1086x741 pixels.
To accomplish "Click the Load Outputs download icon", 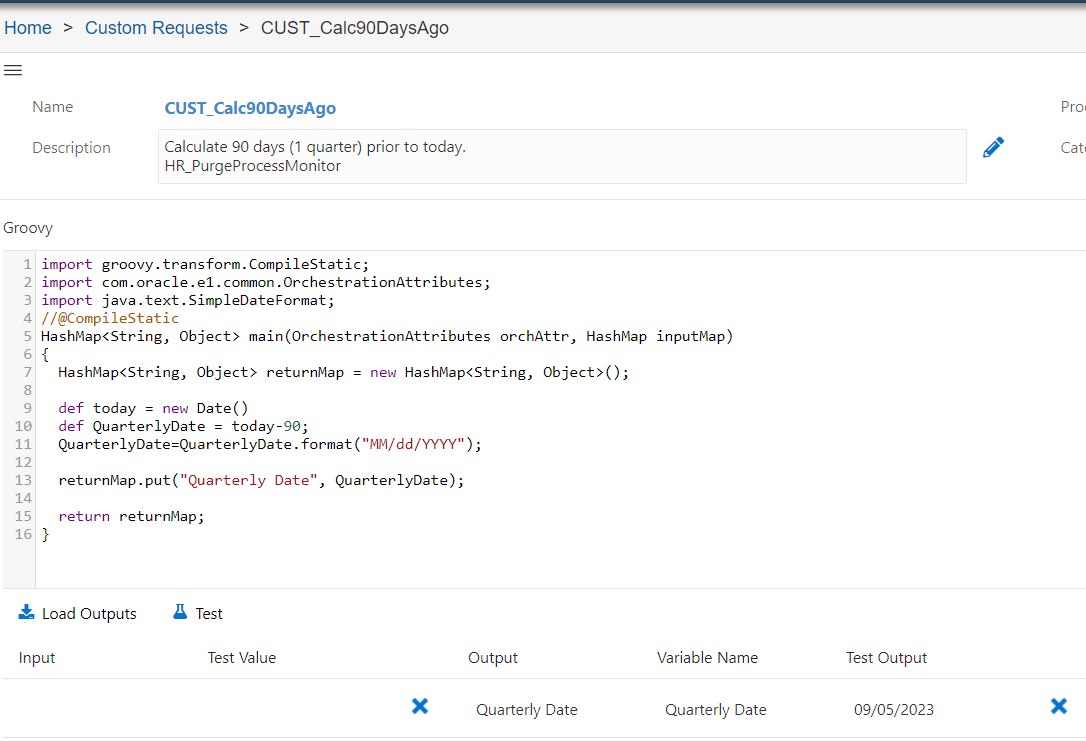I will [26, 612].
